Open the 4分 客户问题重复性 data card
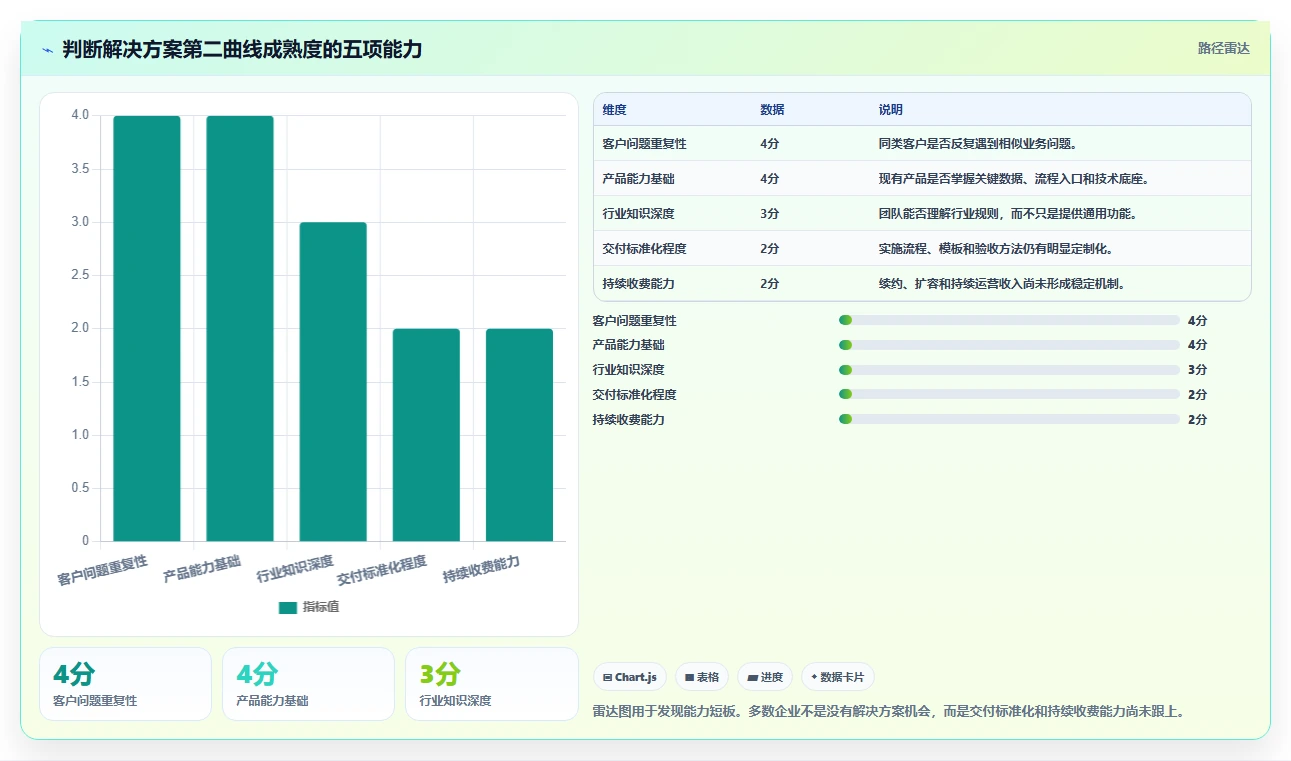Screen dimensions: 1291x761 click(126, 684)
